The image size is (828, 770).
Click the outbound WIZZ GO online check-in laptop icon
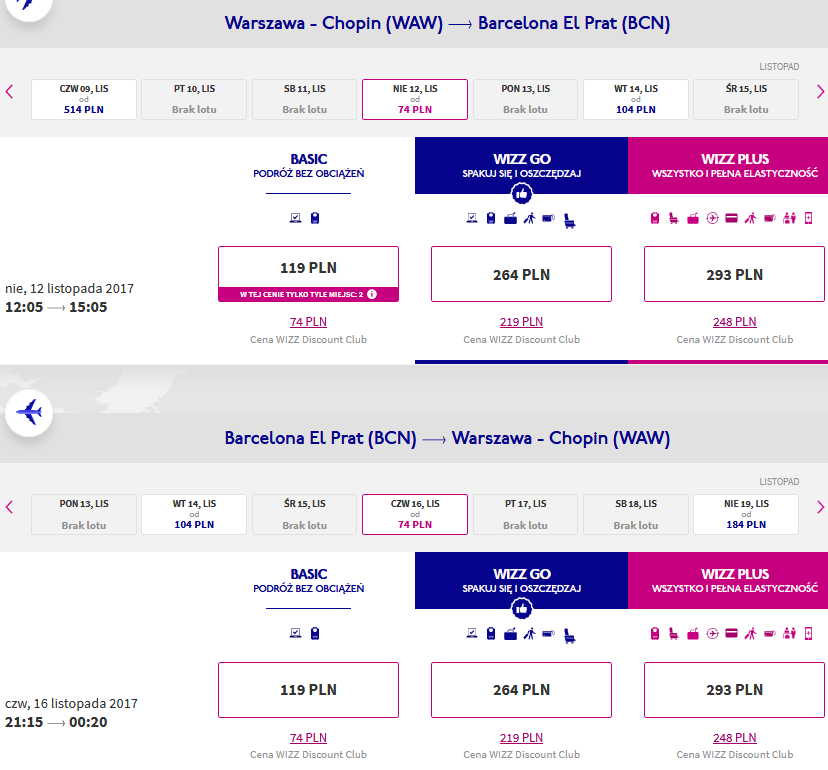pos(472,218)
